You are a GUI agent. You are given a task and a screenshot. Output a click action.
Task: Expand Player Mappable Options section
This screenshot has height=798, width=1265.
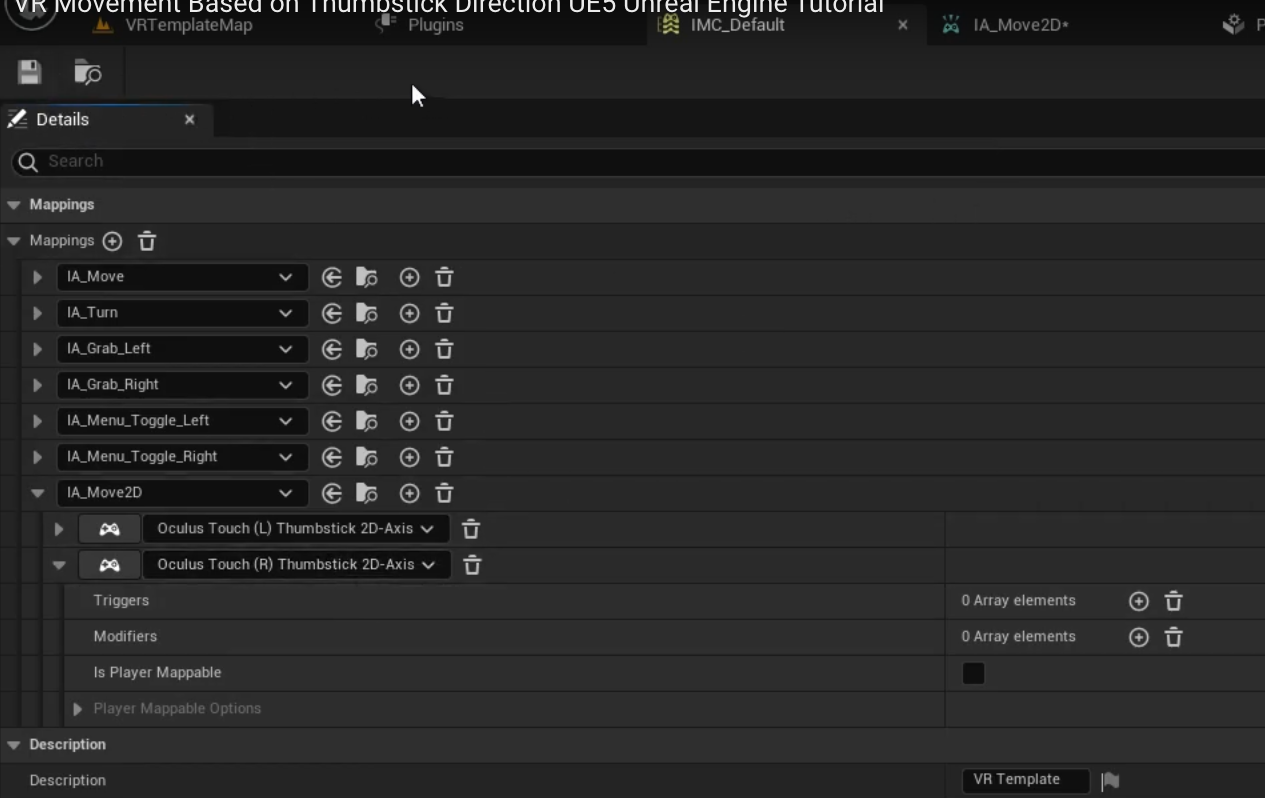tap(77, 709)
